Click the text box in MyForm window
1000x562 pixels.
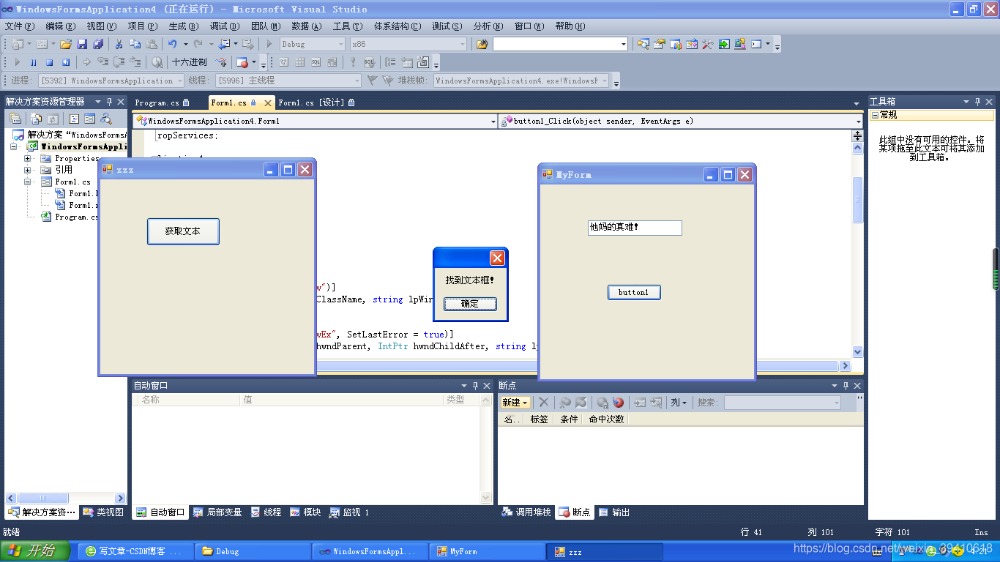[634, 227]
